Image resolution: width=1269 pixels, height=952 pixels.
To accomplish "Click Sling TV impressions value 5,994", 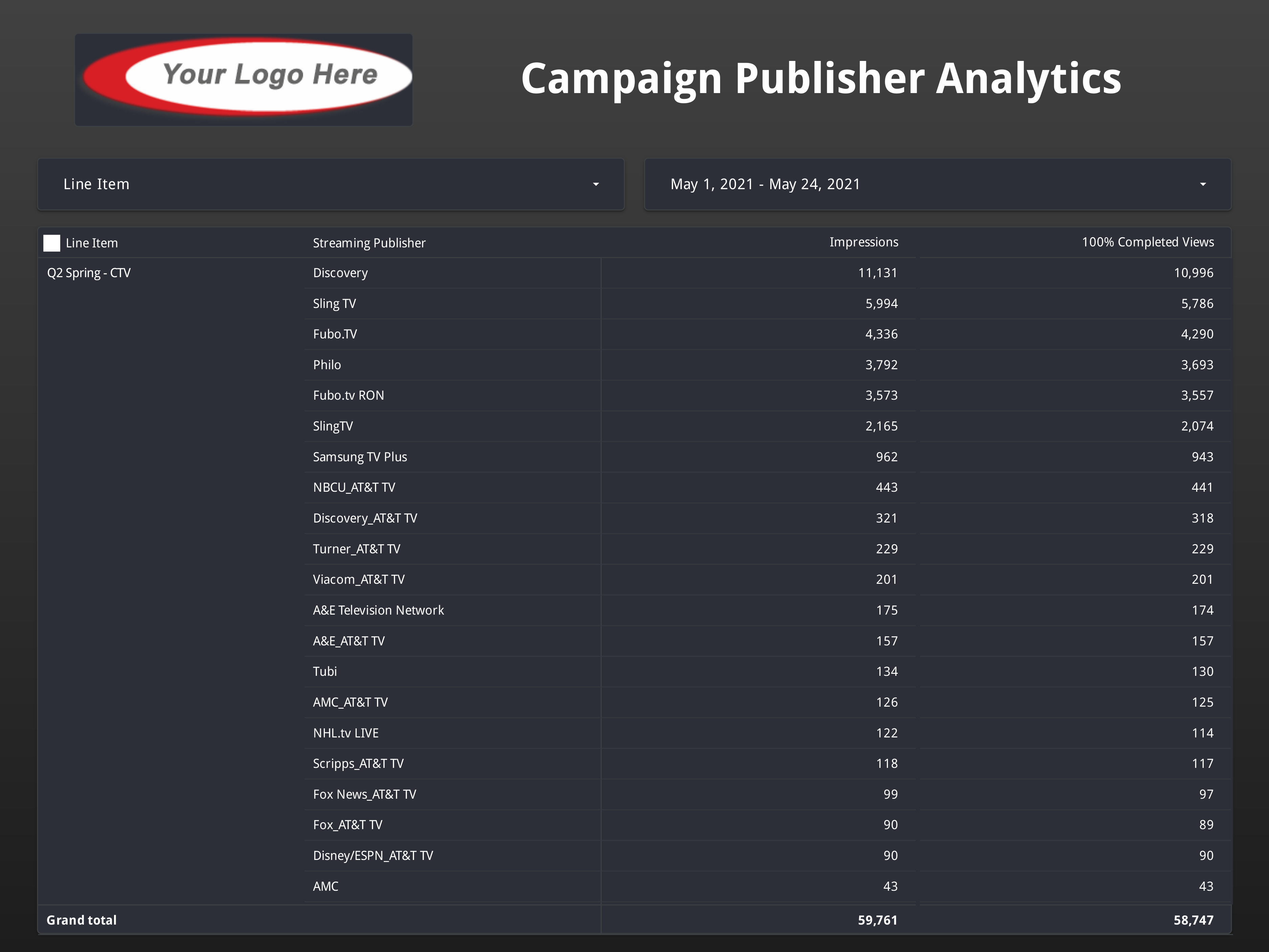I will coord(882,304).
